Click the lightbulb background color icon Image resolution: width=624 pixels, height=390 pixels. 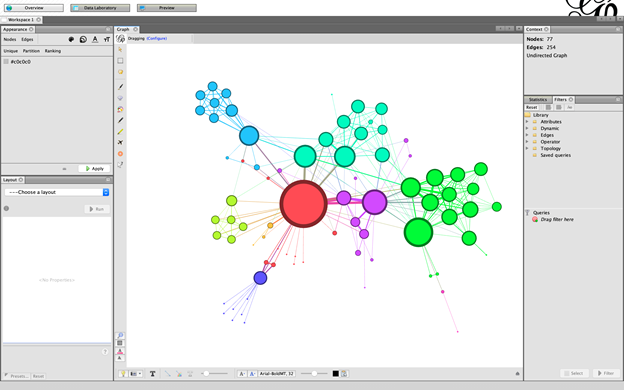point(123,374)
